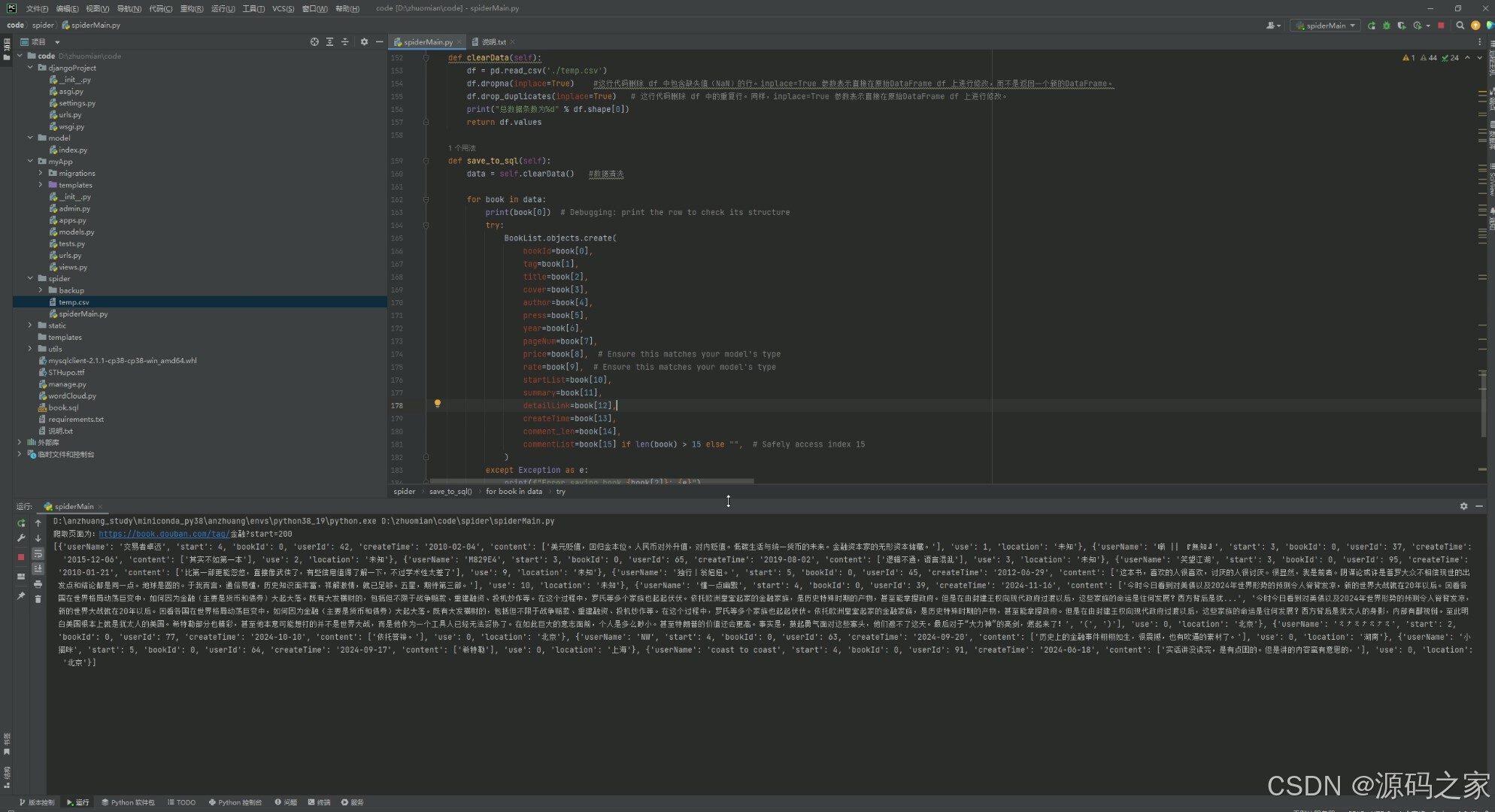Toggle soft-wrap in Run console

pyautogui.click(x=38, y=554)
